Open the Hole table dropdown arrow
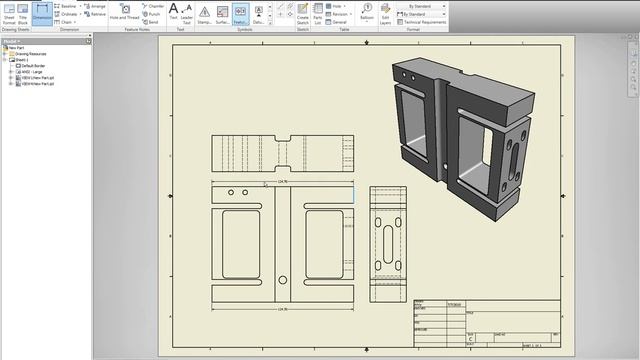Image resolution: width=640 pixels, height=360 pixels. (x=344, y=6)
